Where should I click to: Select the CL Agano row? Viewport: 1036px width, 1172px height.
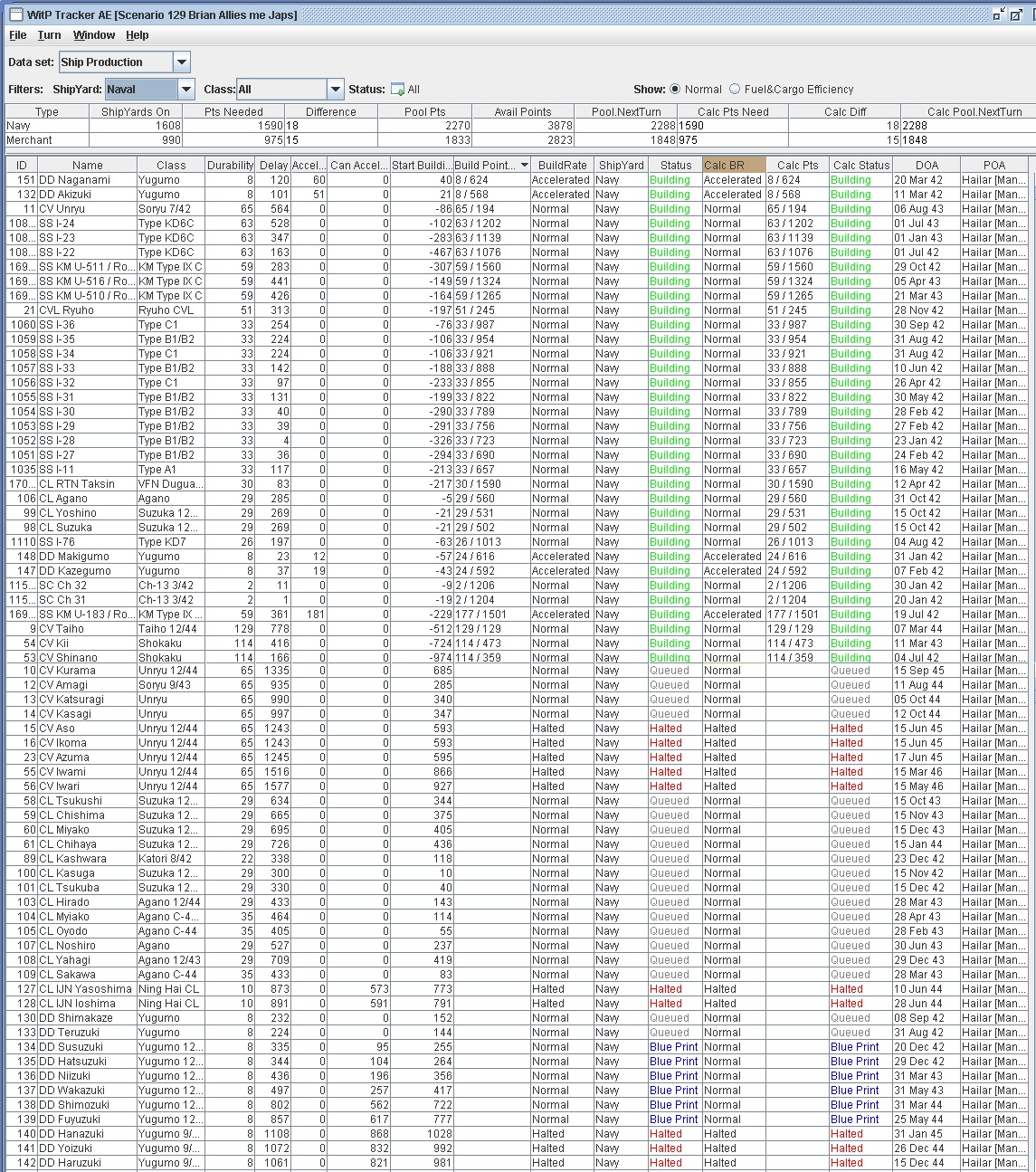[x=518, y=499]
